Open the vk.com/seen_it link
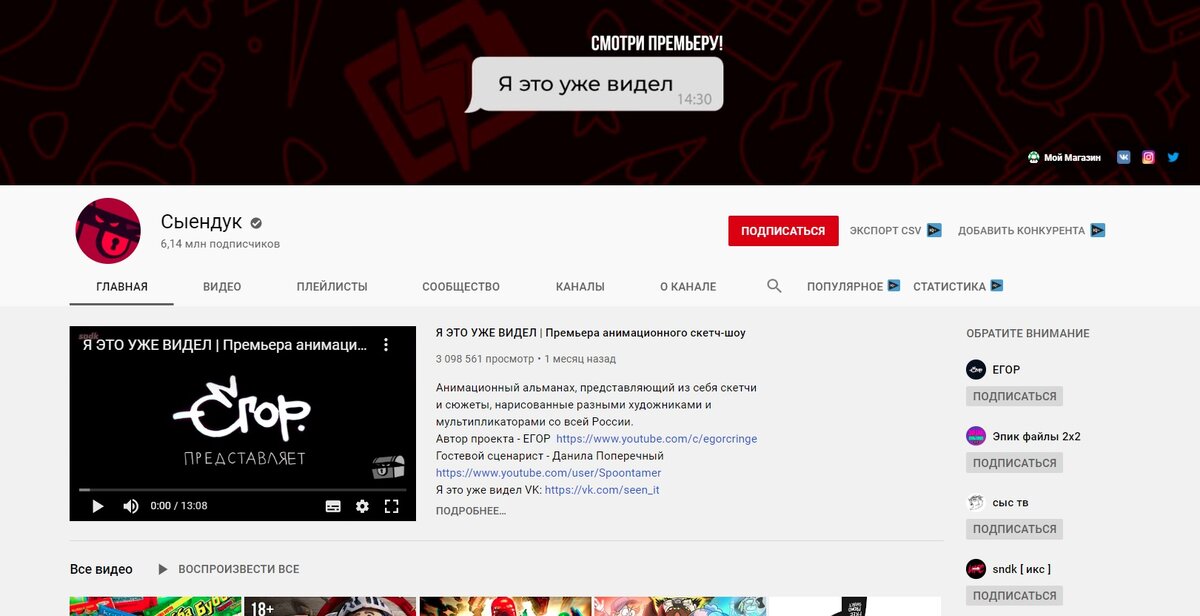Image resolution: width=1200 pixels, height=616 pixels. 602,490
